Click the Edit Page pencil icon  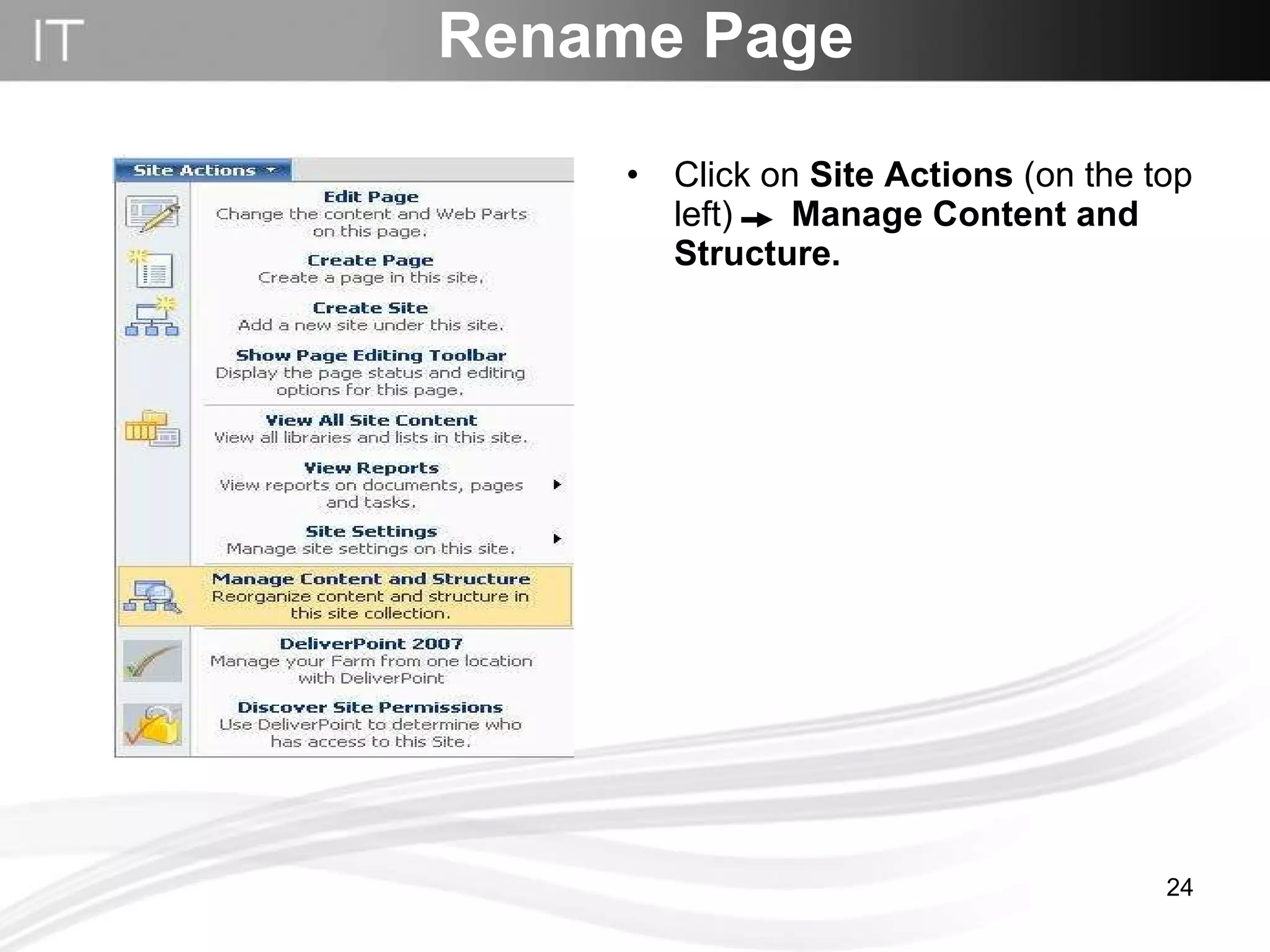pos(153,214)
